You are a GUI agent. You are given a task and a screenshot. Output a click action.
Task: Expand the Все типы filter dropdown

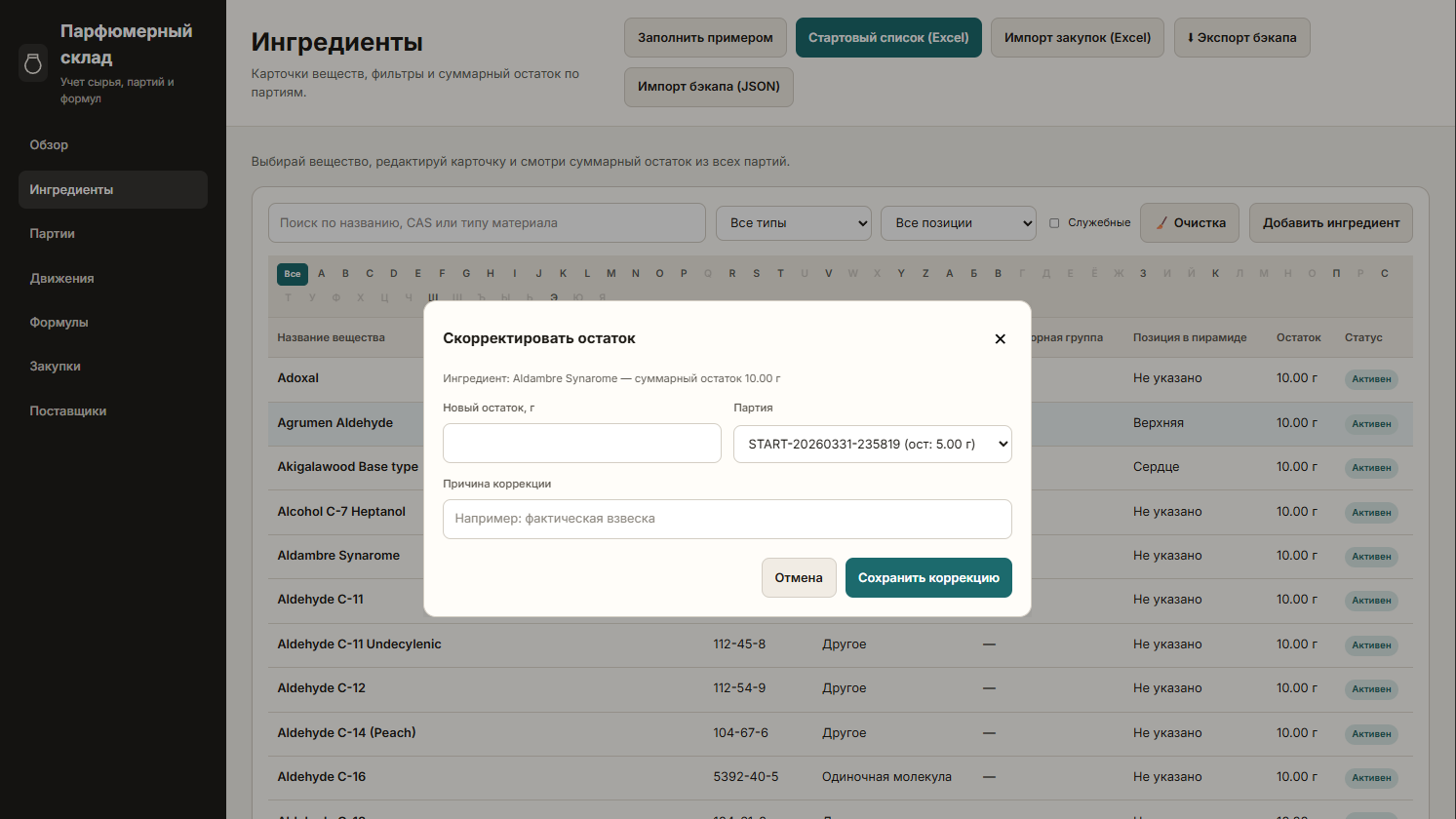(x=794, y=223)
